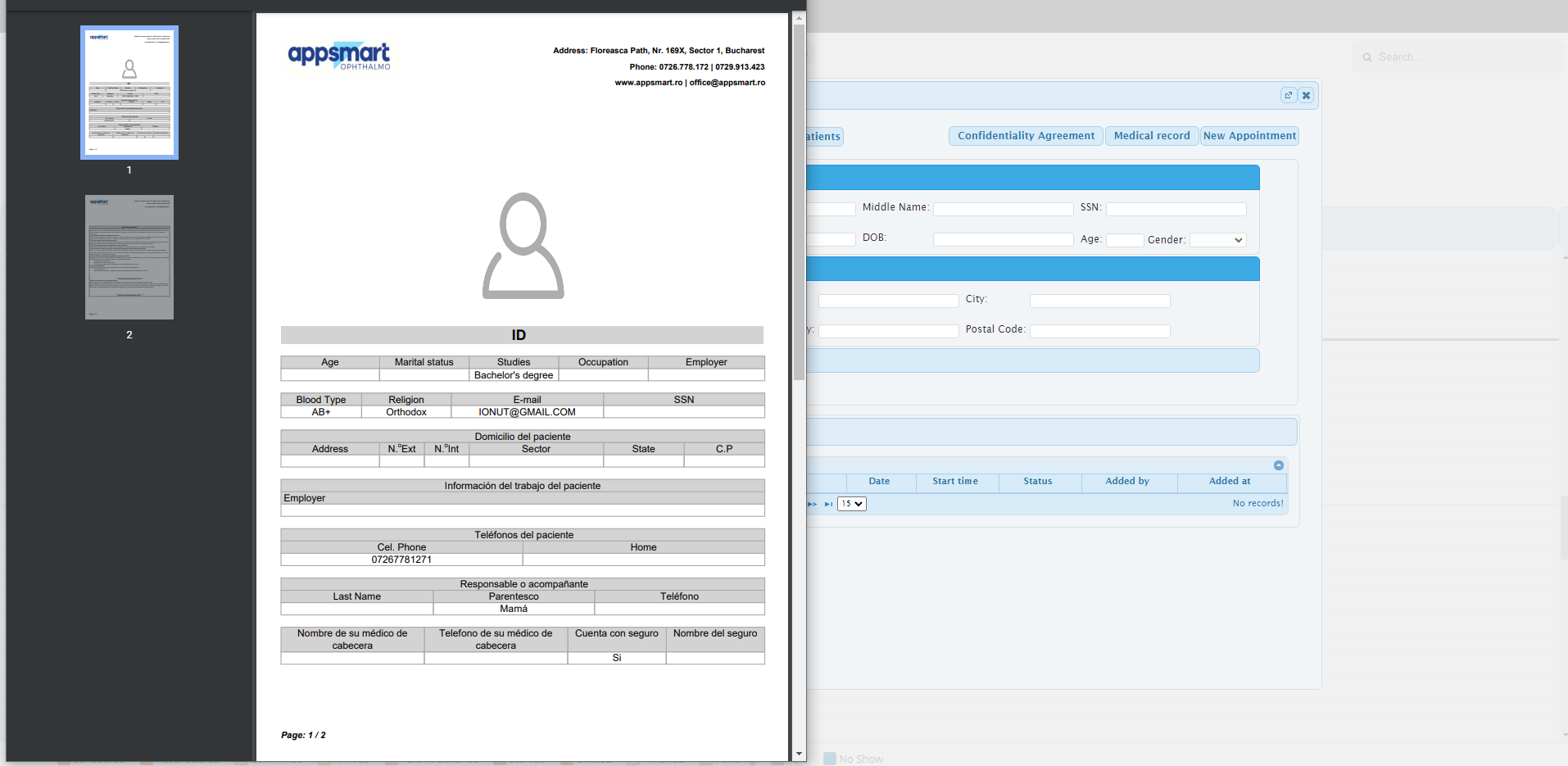The height and width of the screenshot is (766, 1568).
Task: Open page 2 thumbnail in PDF sidebar
Action: [x=129, y=257]
